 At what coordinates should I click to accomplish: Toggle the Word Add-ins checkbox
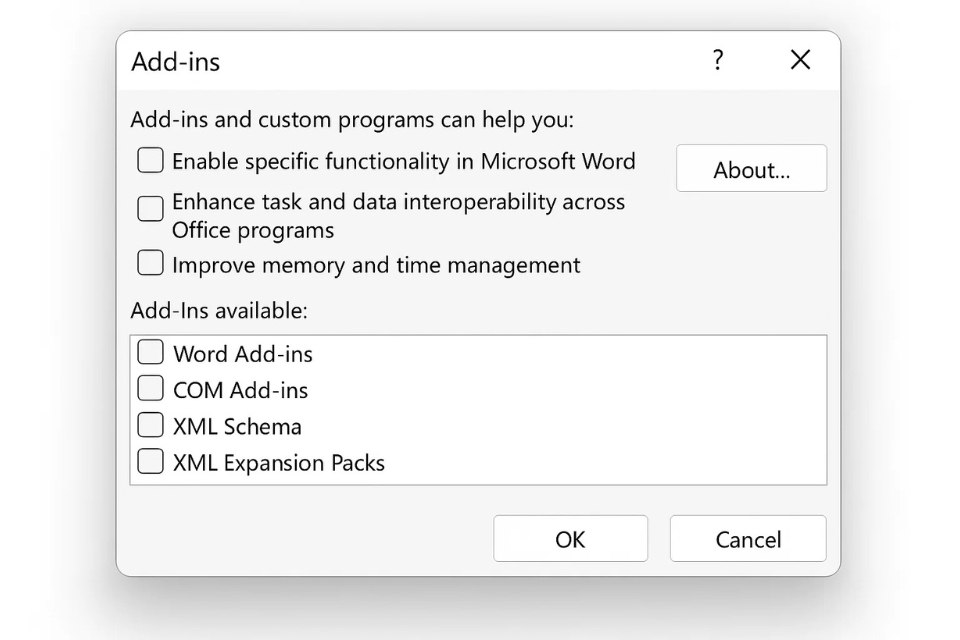point(150,352)
